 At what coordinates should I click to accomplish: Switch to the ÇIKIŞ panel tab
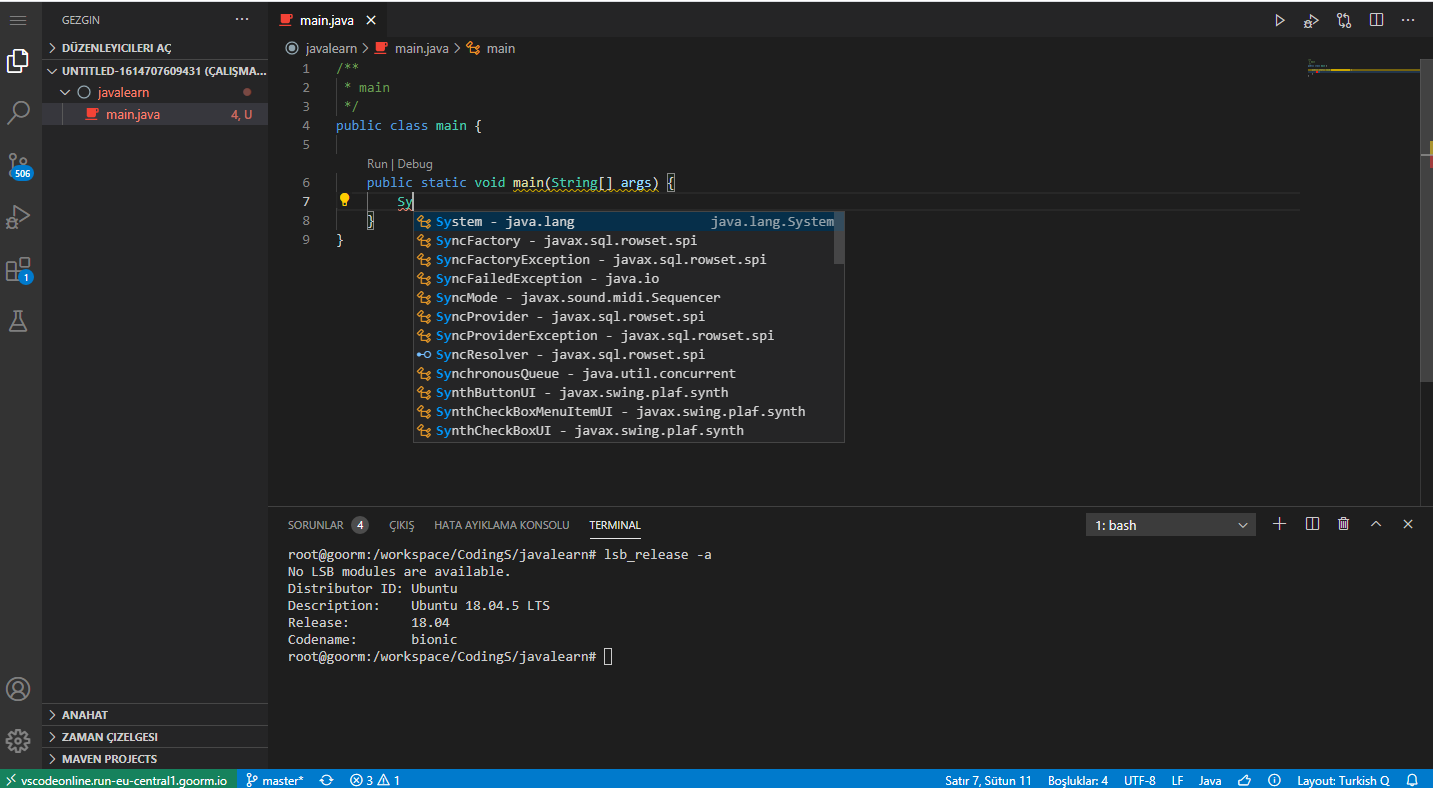point(401,525)
